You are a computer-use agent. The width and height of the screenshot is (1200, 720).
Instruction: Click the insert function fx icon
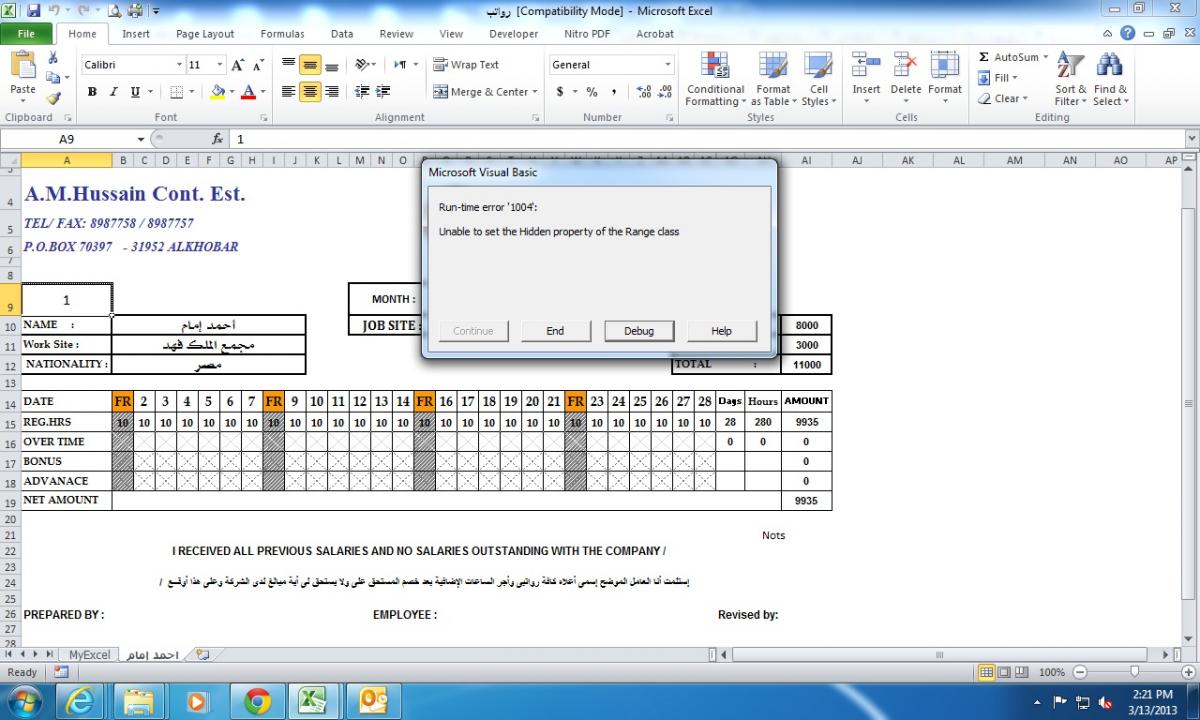(217, 139)
